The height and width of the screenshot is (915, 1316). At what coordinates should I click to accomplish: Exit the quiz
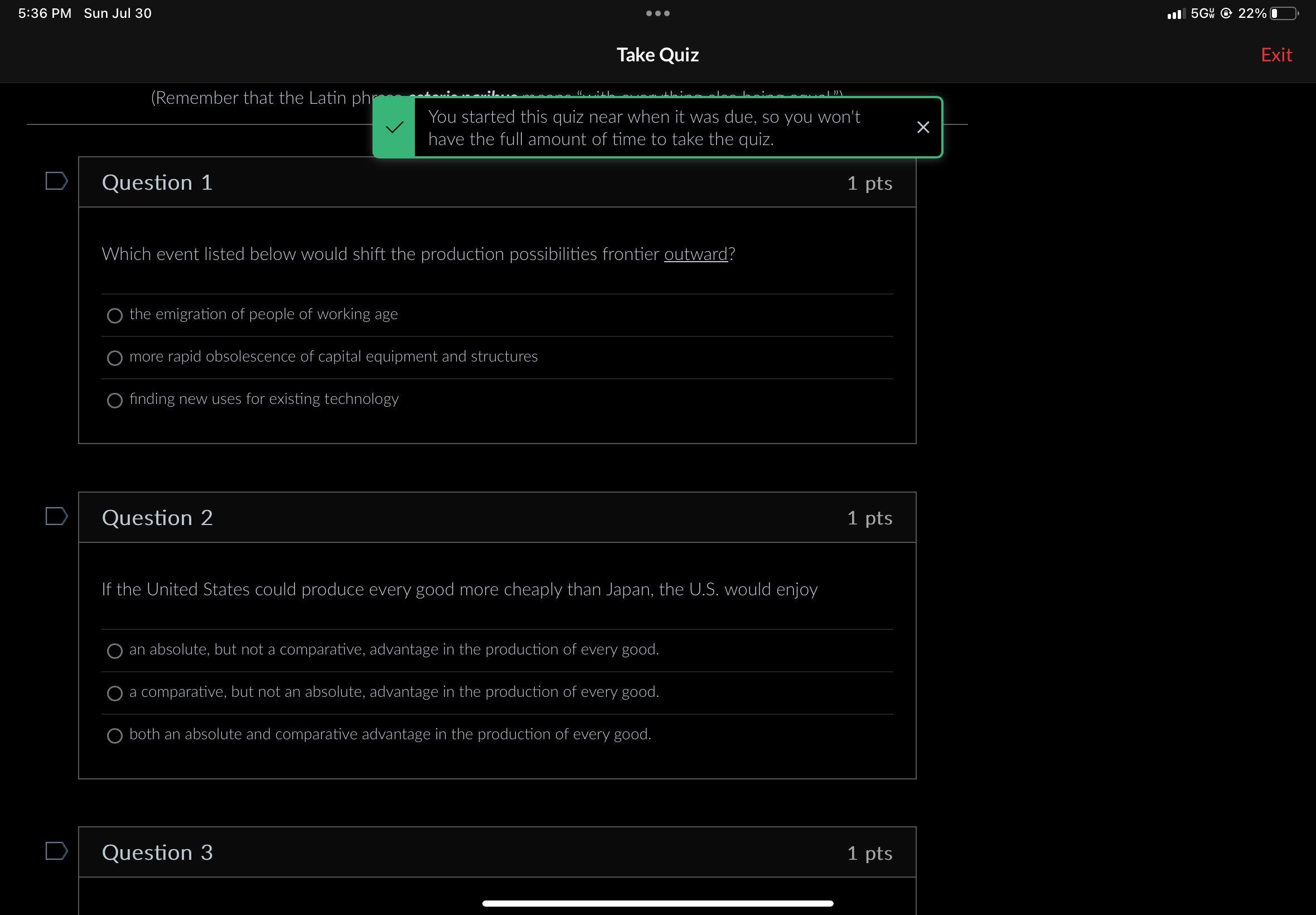coord(1276,55)
